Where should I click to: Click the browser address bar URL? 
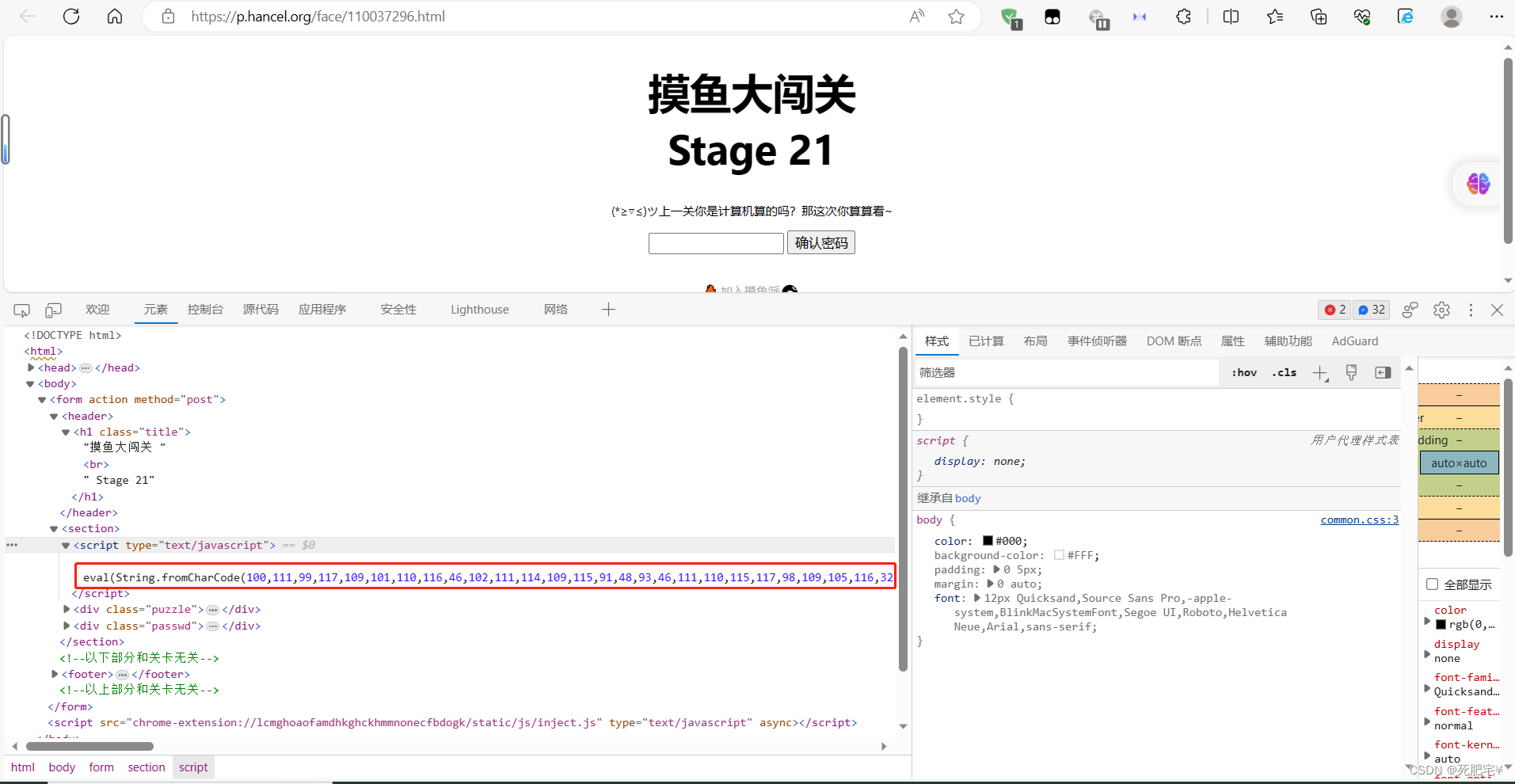[318, 17]
